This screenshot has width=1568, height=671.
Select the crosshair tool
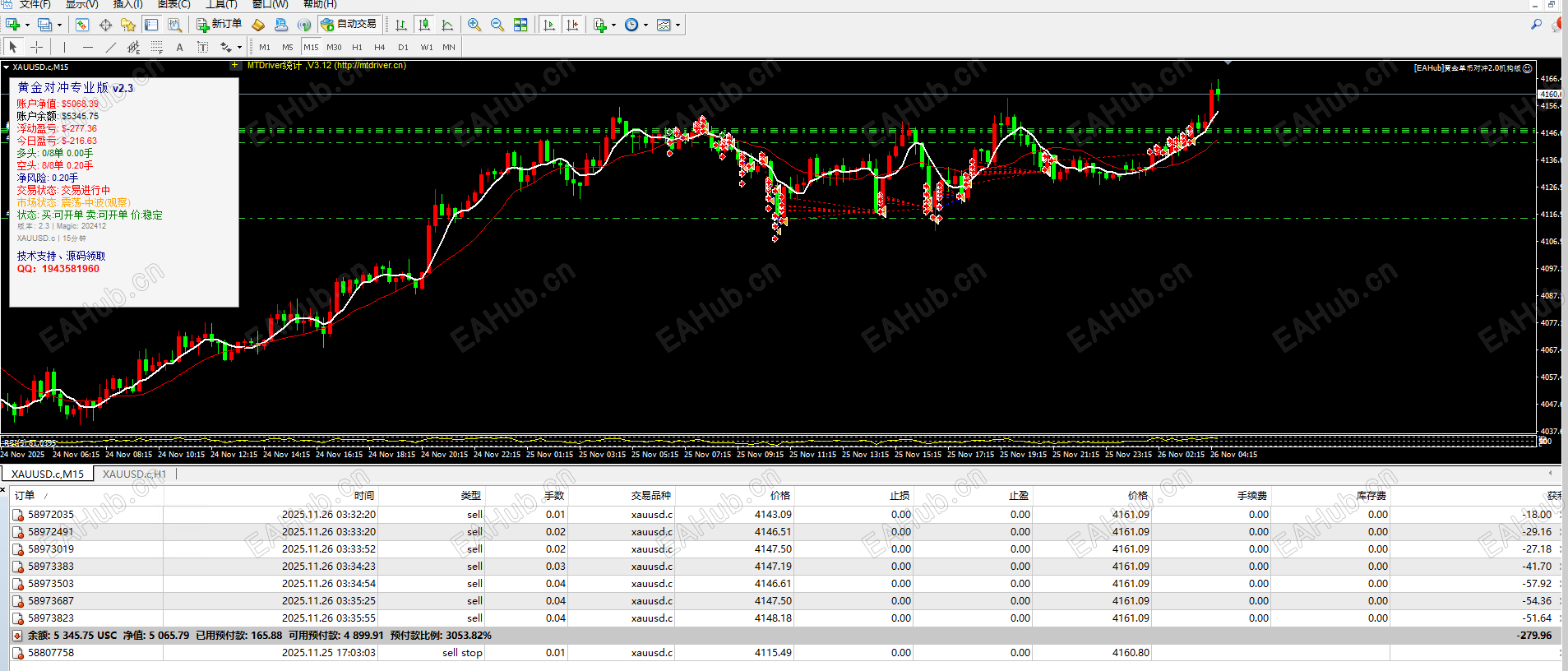36,47
